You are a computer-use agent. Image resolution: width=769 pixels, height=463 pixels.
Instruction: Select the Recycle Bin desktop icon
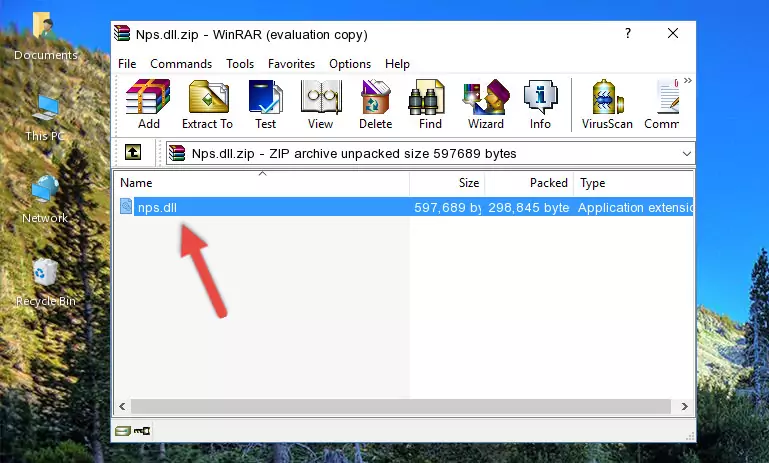pos(46,282)
